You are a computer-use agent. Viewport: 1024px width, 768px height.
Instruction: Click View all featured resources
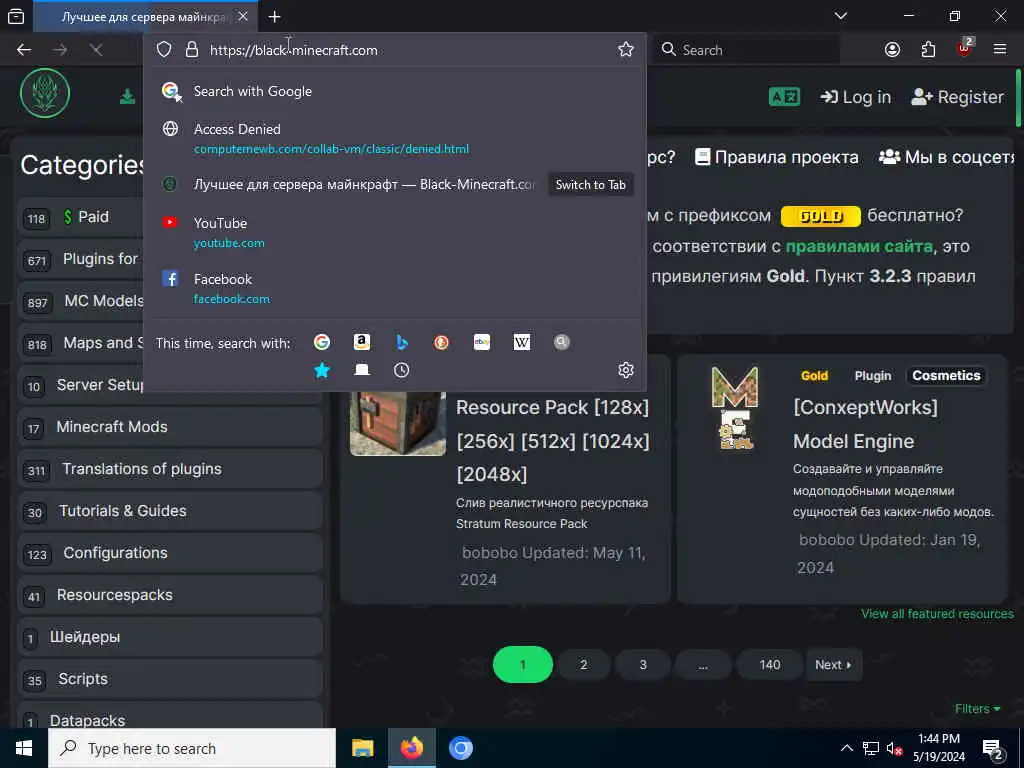click(937, 614)
